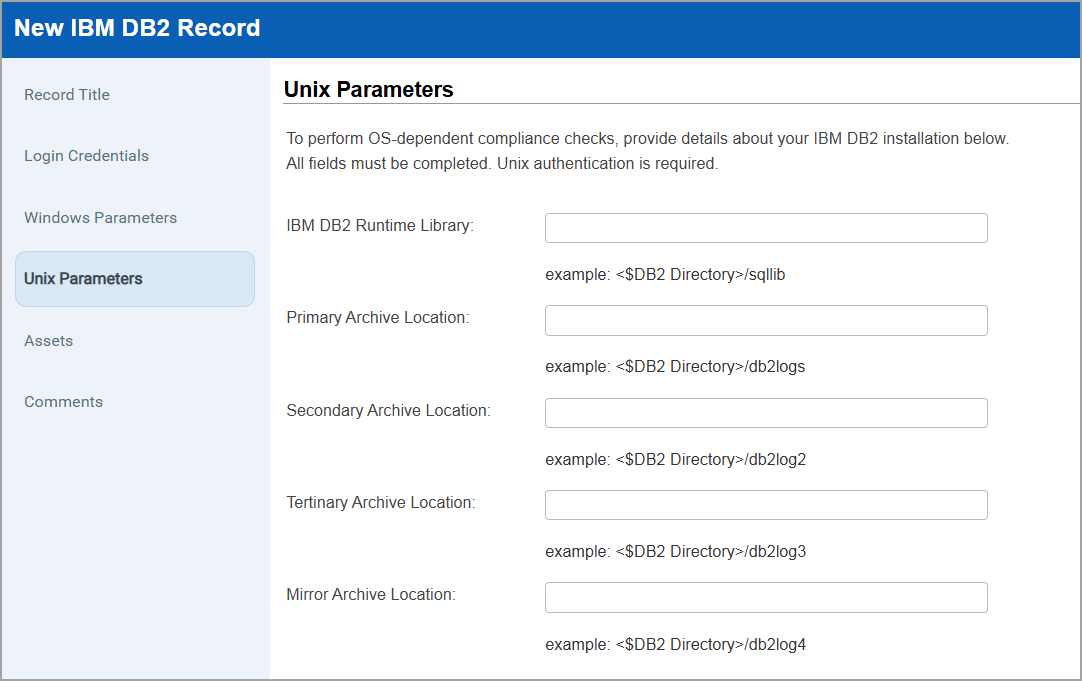1082x681 pixels.
Task: Click example text ending in /db2log2
Action: pos(676,460)
